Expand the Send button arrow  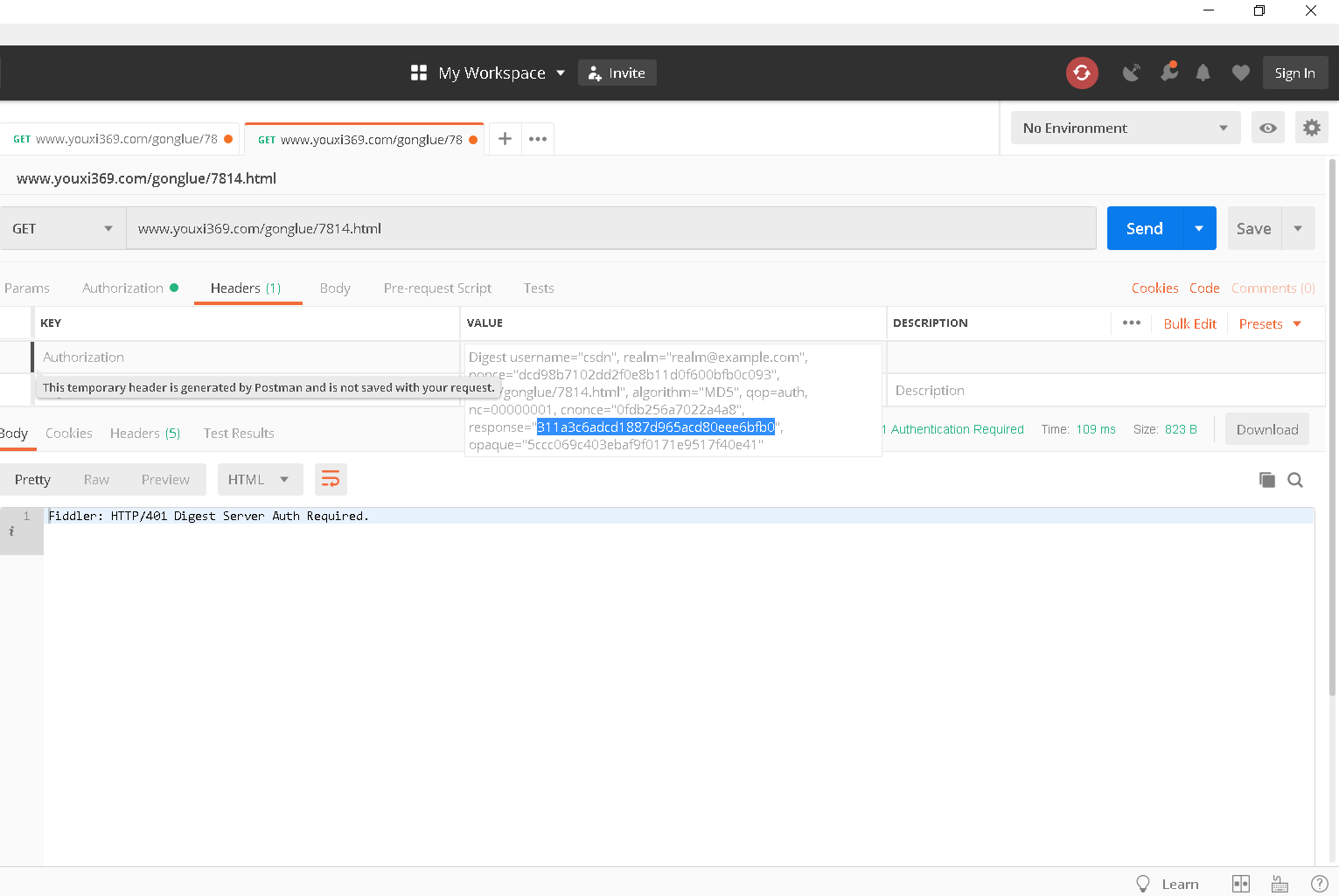pyautogui.click(x=1199, y=228)
